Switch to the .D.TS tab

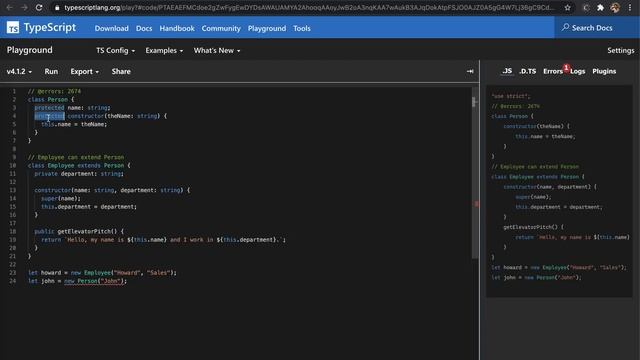(527, 71)
